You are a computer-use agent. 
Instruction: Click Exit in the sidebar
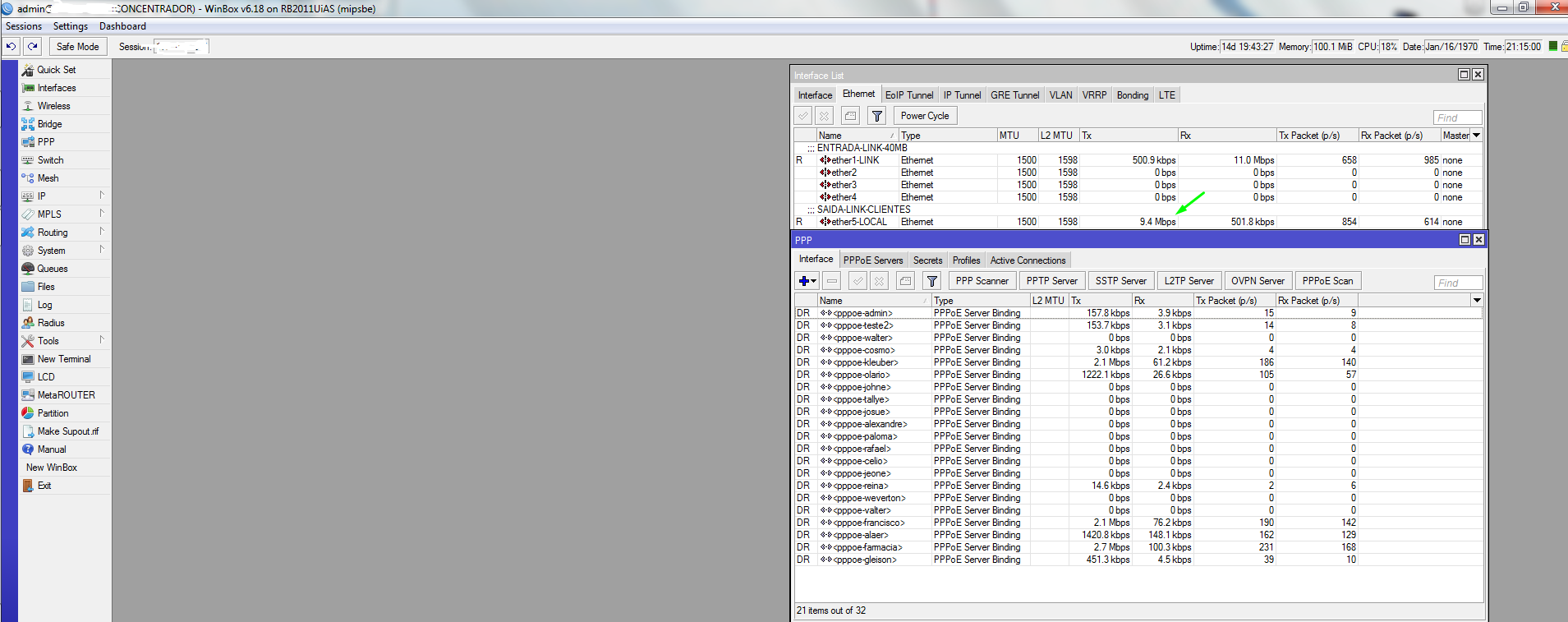pos(44,486)
